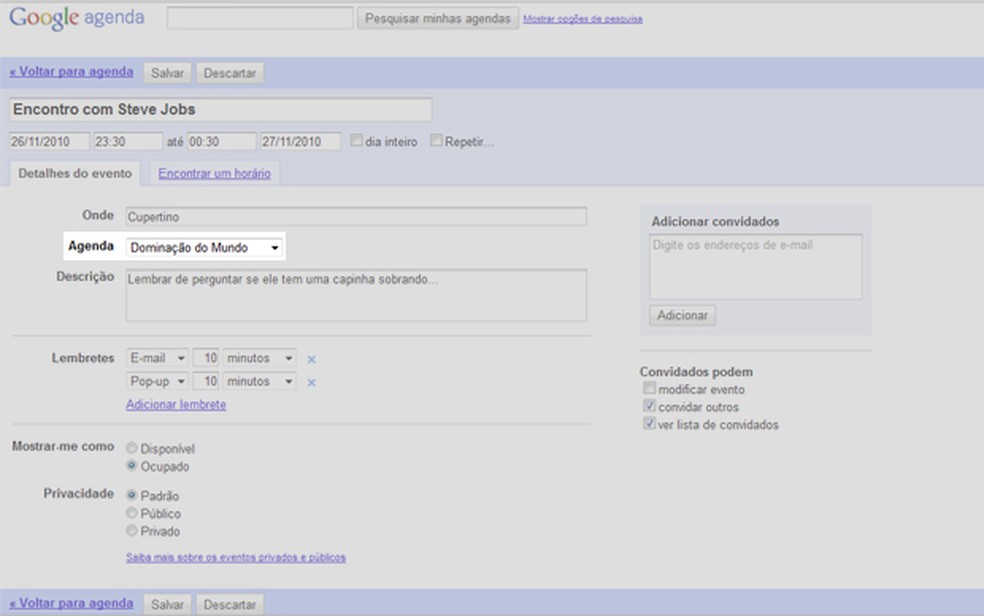Click the top 'Descartar' button

tap(230, 73)
